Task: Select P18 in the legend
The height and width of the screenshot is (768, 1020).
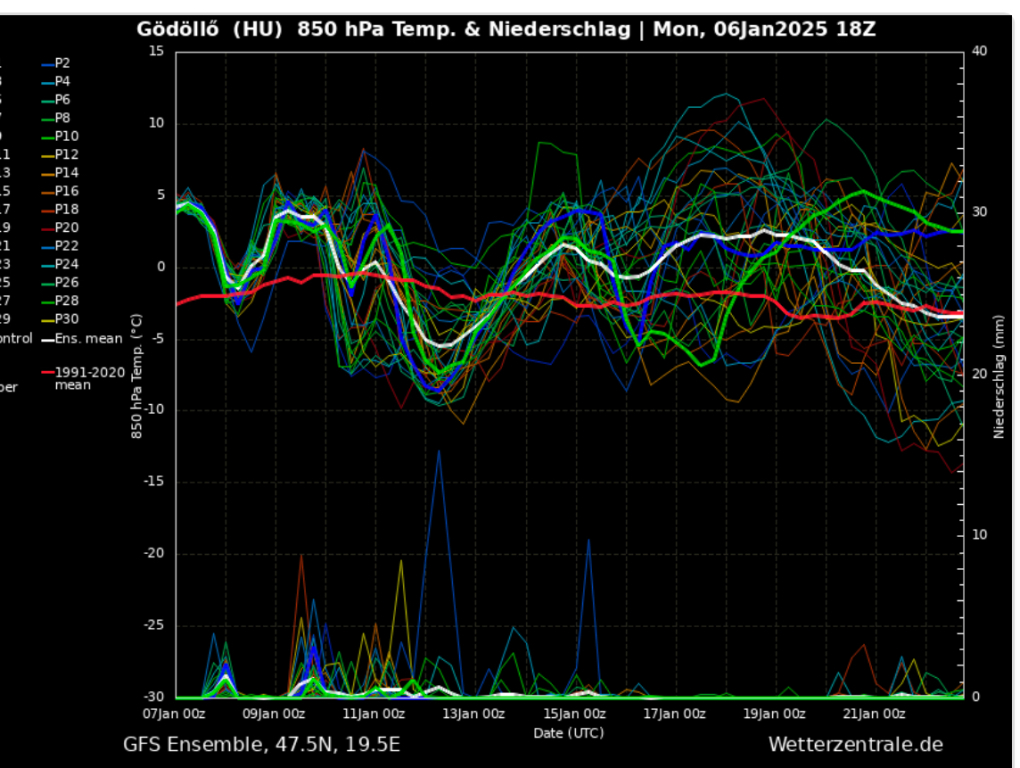Action: click(66, 209)
